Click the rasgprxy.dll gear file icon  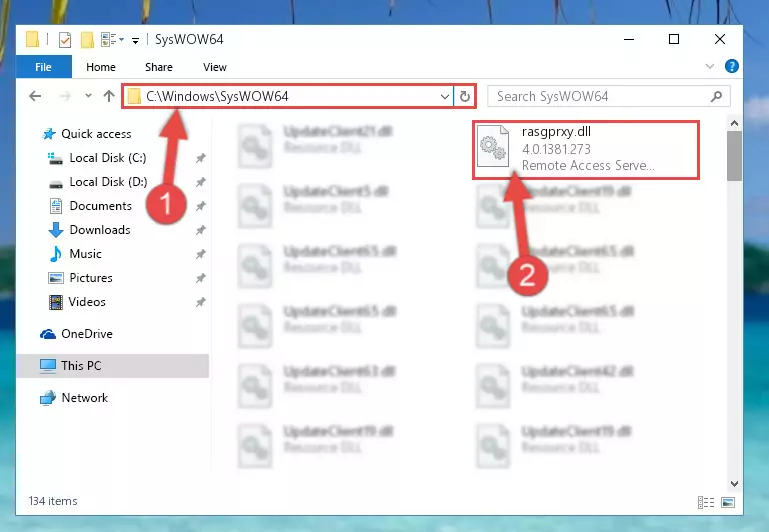(x=493, y=147)
